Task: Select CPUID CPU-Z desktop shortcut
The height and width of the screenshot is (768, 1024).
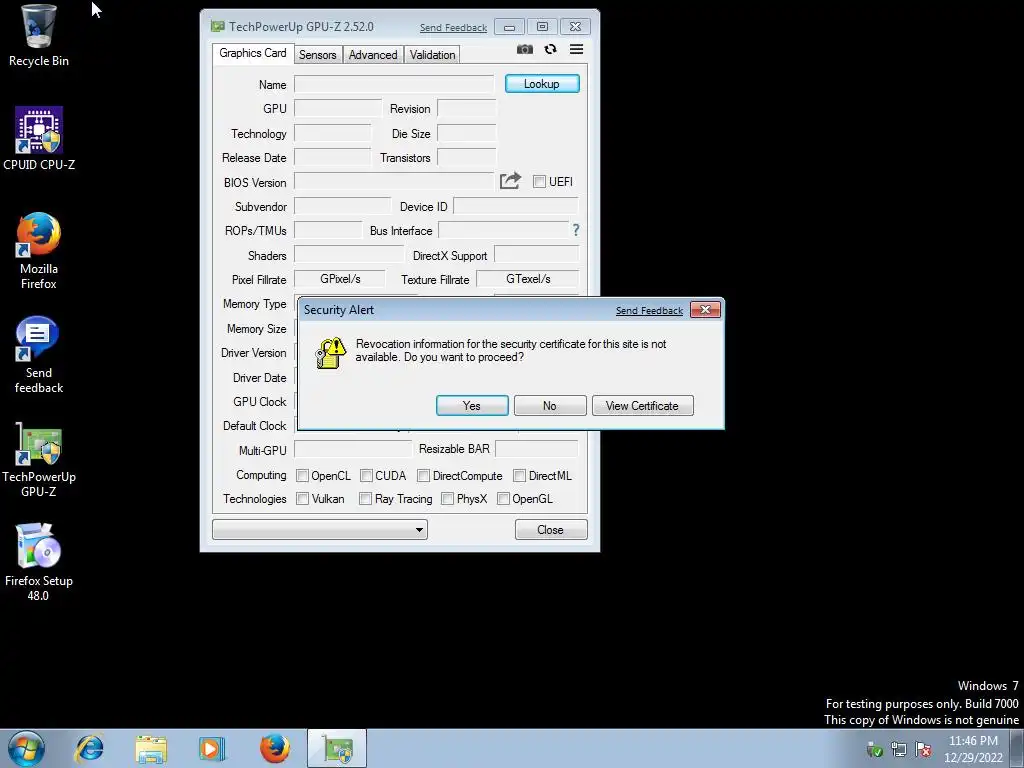Action: pos(39,139)
